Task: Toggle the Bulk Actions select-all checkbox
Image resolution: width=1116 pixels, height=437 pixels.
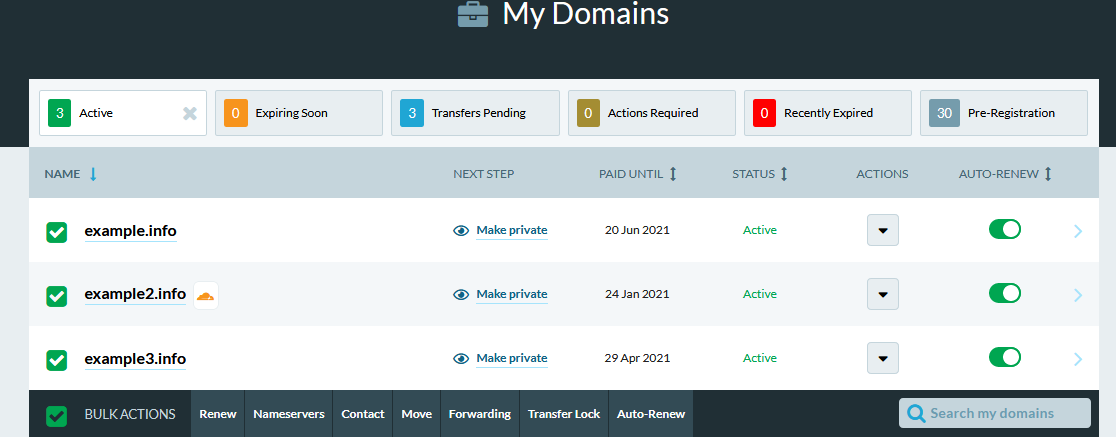Action: click(x=57, y=415)
